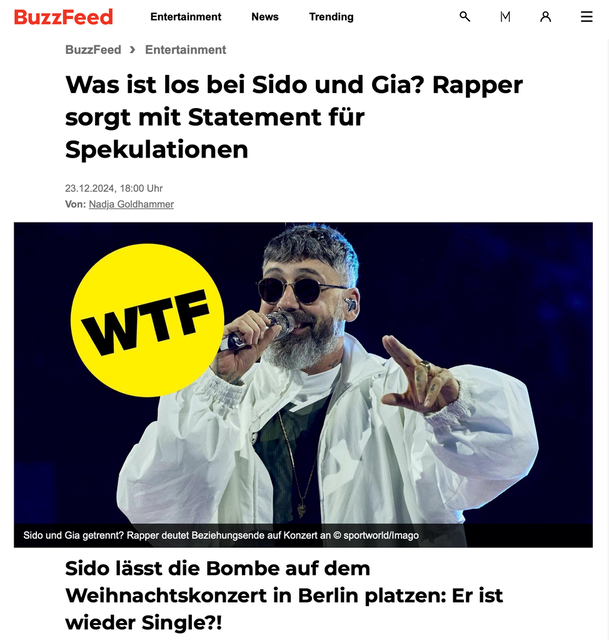Open the News navigation item
Screen dimensions: 609x640
pyautogui.click(x=265, y=17)
